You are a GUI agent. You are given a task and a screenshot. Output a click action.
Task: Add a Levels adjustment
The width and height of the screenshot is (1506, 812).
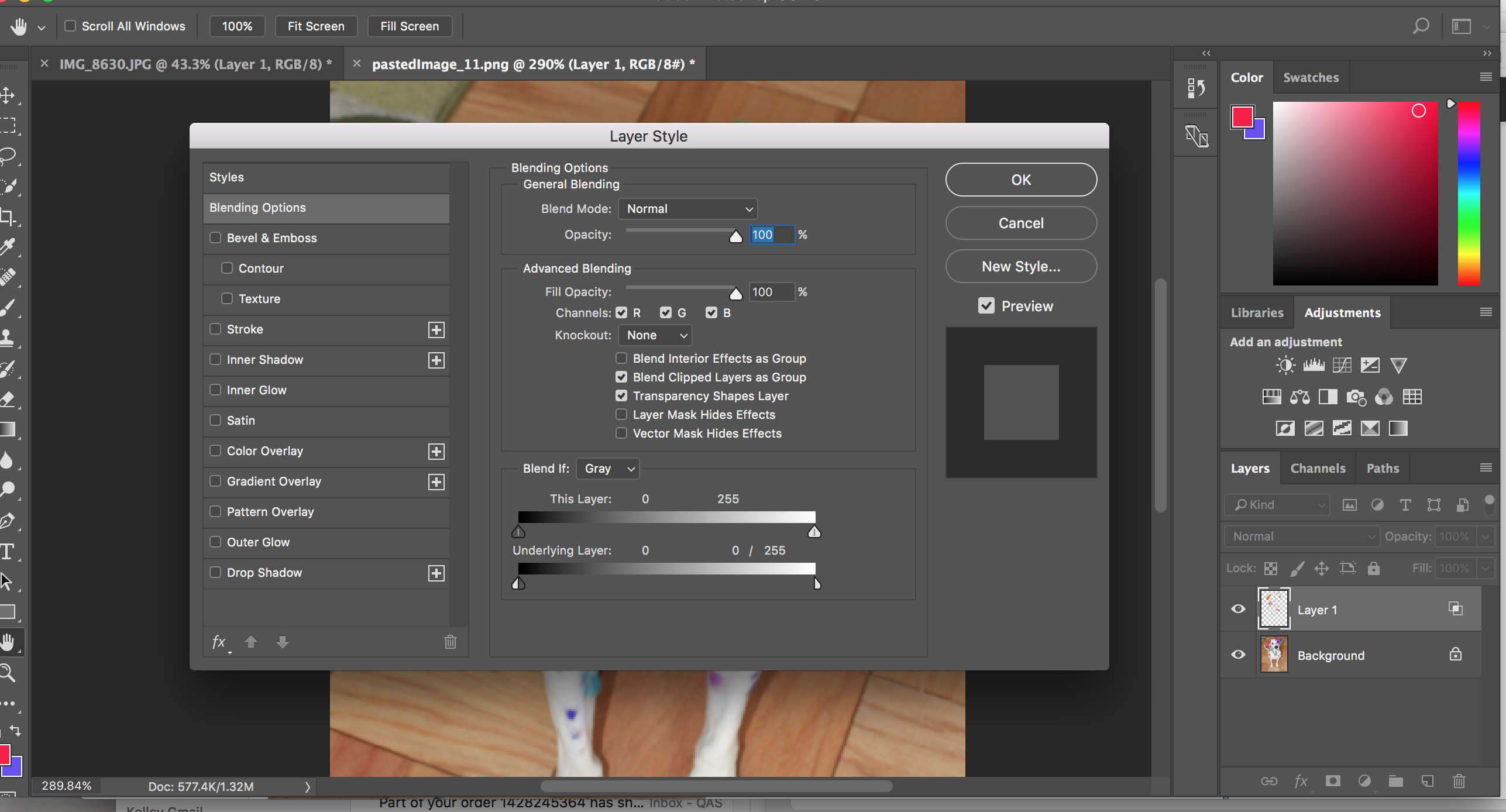1314,366
